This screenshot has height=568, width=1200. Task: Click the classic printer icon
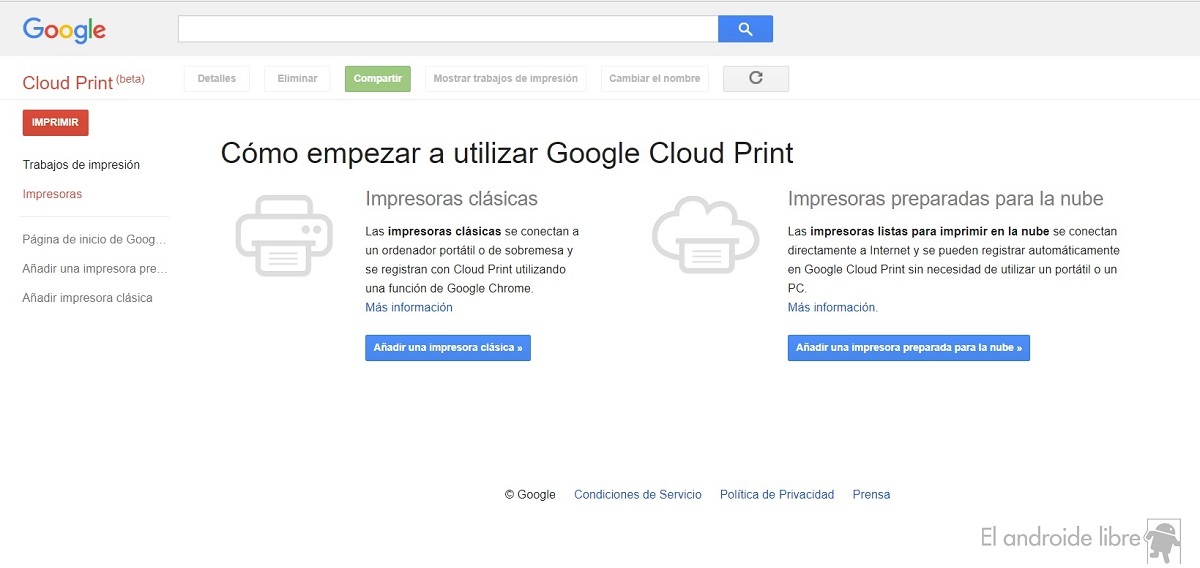click(284, 236)
